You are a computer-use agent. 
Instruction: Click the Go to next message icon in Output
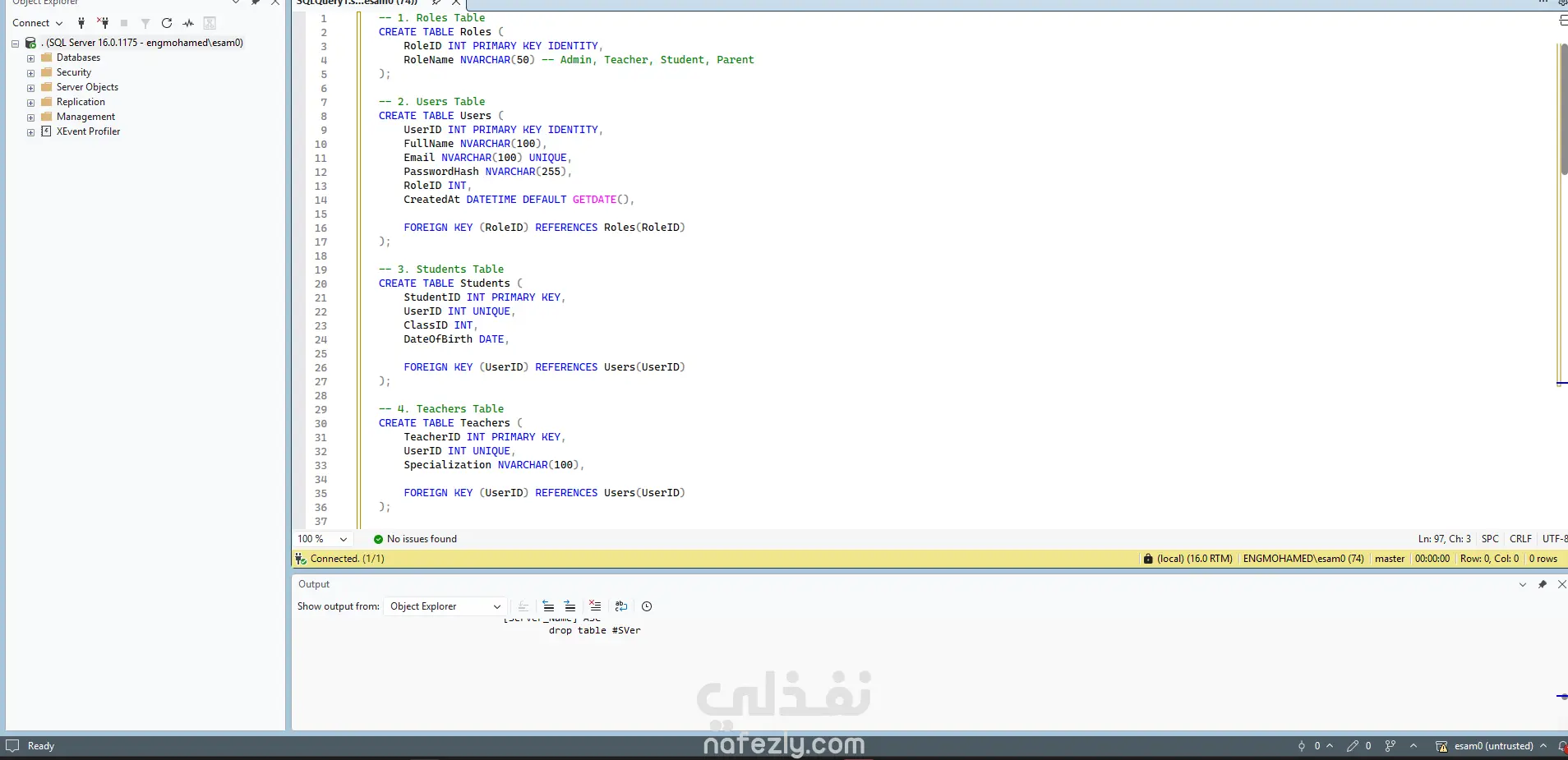click(x=570, y=606)
